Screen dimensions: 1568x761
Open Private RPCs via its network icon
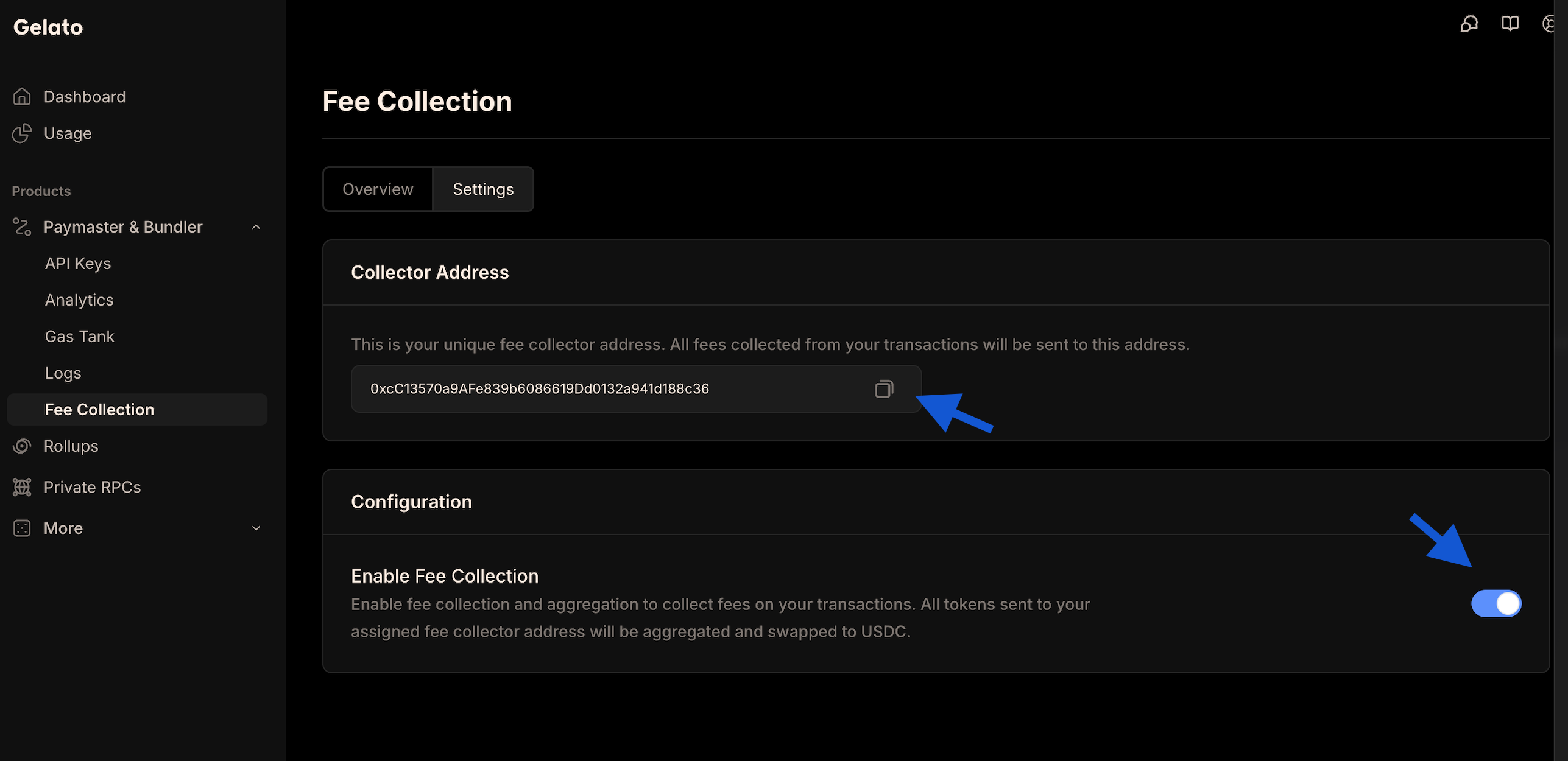22,487
